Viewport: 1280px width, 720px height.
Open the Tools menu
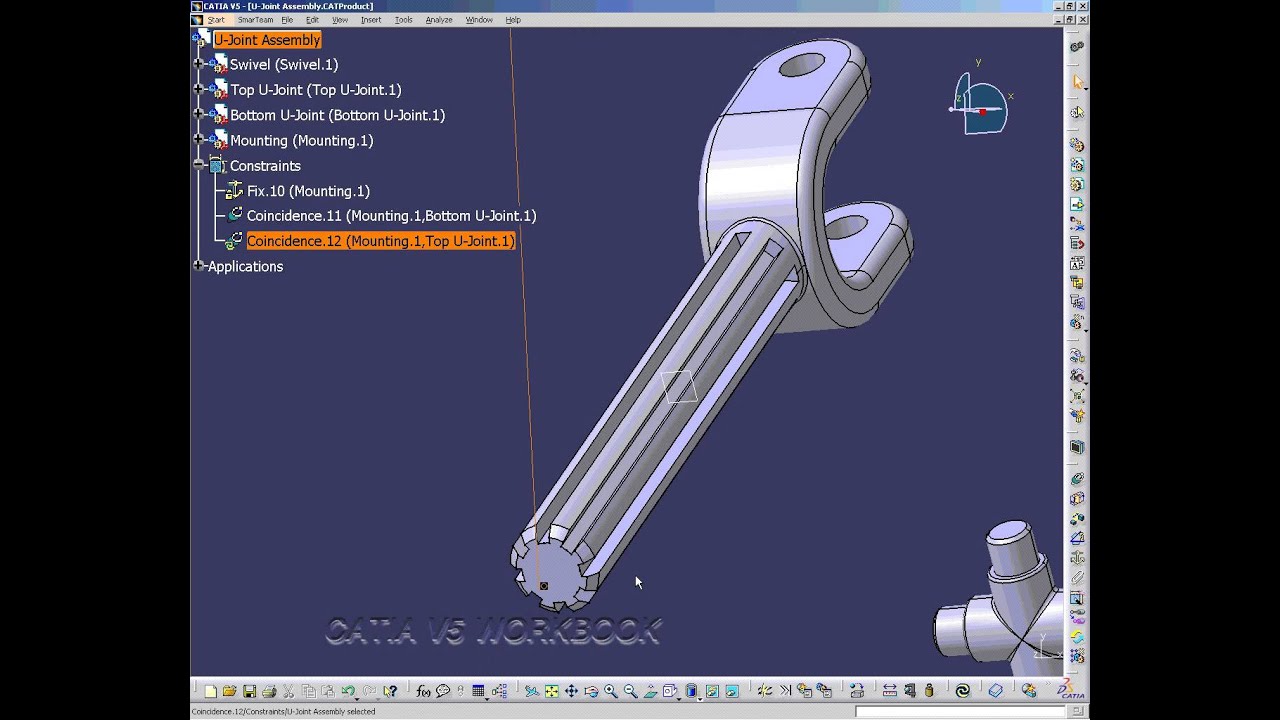(403, 20)
